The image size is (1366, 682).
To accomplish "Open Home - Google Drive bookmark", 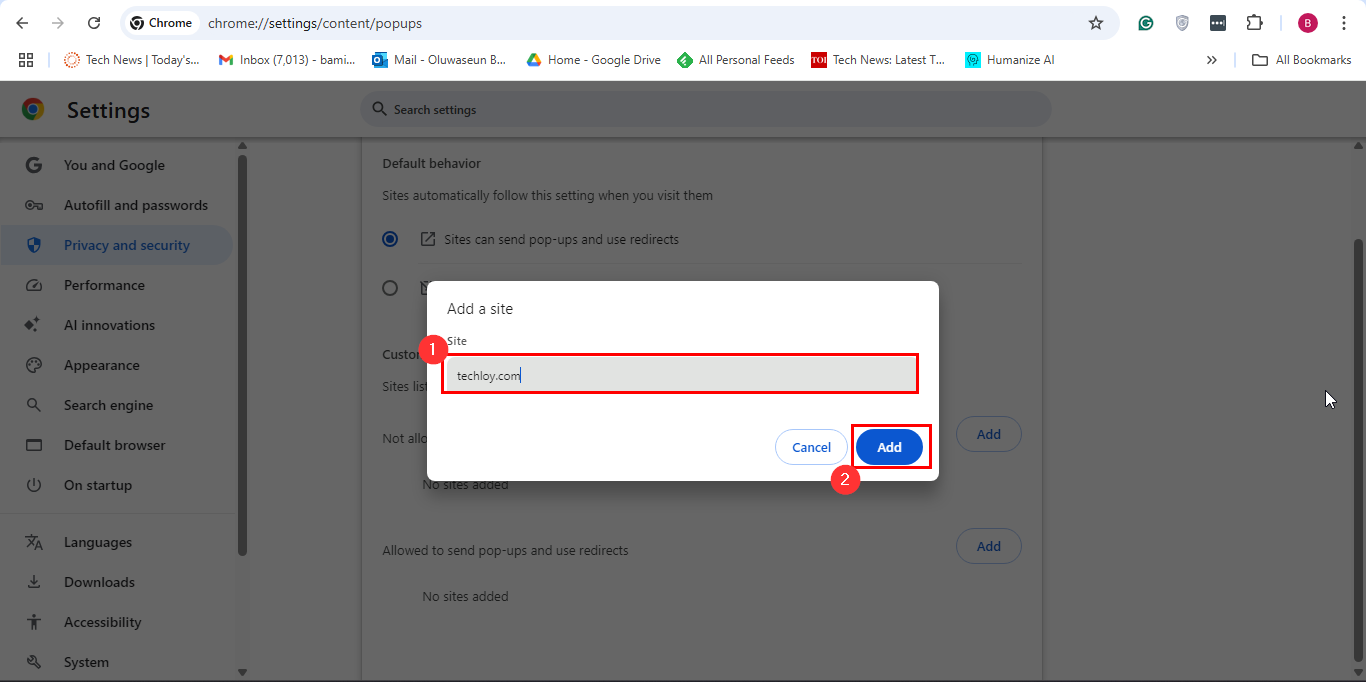I will tap(594, 60).
